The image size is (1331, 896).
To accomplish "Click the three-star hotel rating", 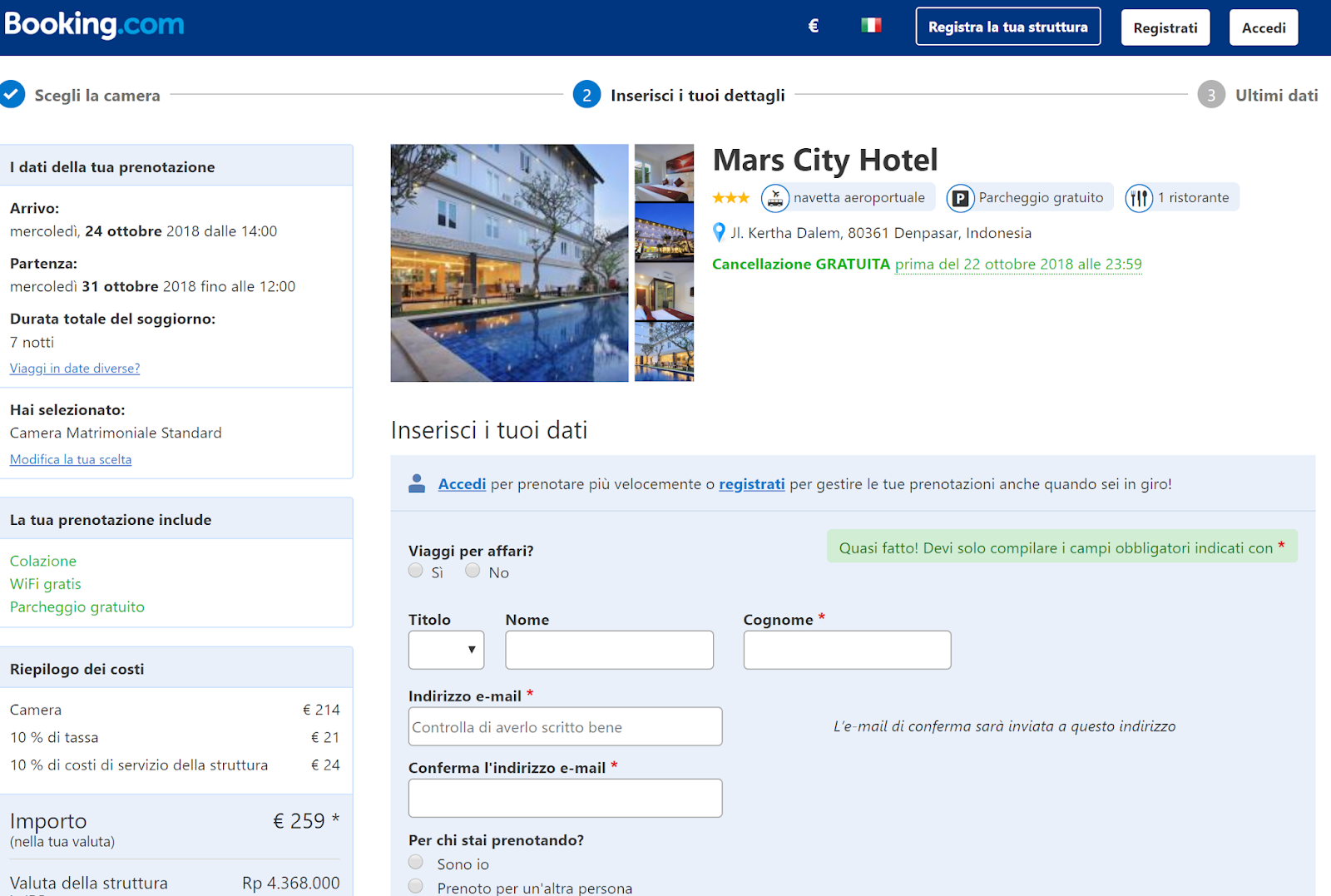I will point(730,198).
